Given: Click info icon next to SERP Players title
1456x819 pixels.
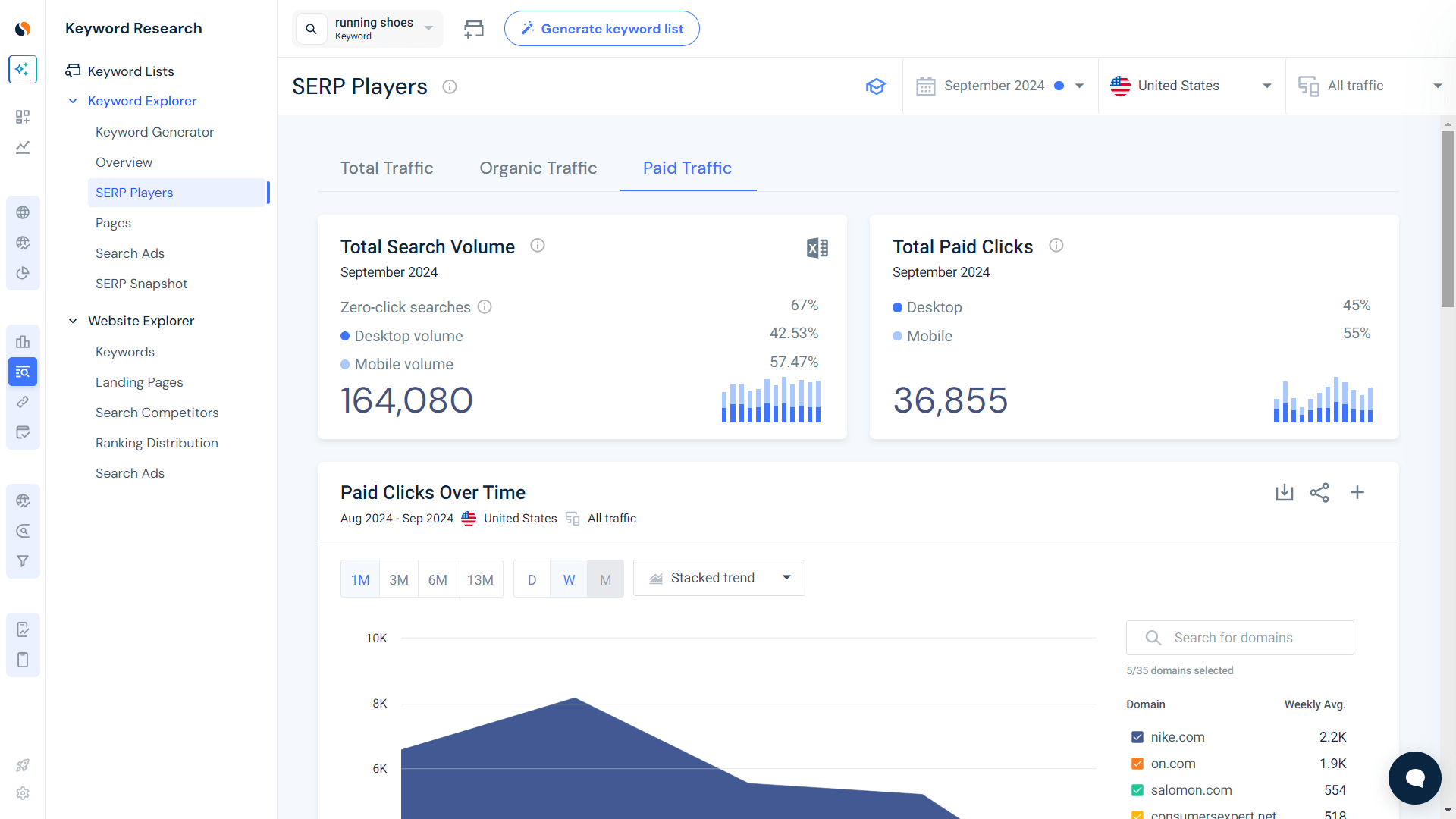Looking at the screenshot, I should click(x=450, y=86).
